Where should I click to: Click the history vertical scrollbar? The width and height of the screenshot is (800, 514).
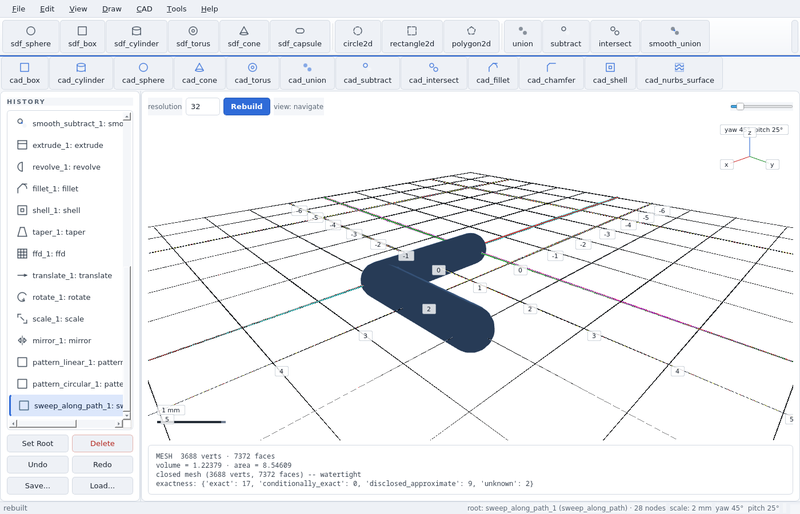point(127,265)
